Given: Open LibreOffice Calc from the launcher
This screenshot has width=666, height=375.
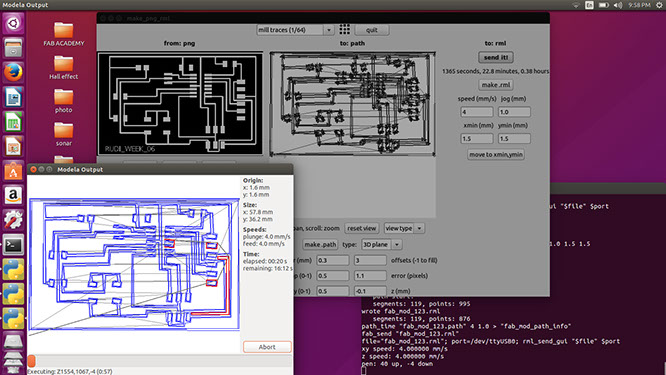Looking at the screenshot, I should click(13, 122).
